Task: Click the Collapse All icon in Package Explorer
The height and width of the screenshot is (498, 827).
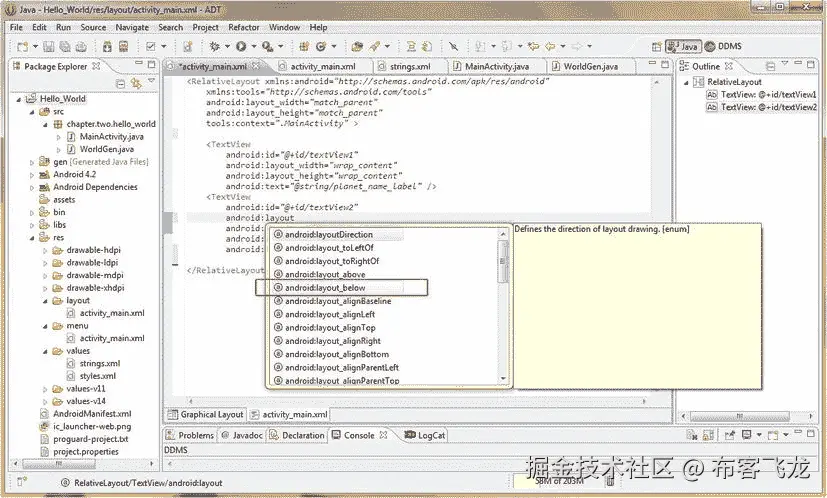Action: [120, 83]
